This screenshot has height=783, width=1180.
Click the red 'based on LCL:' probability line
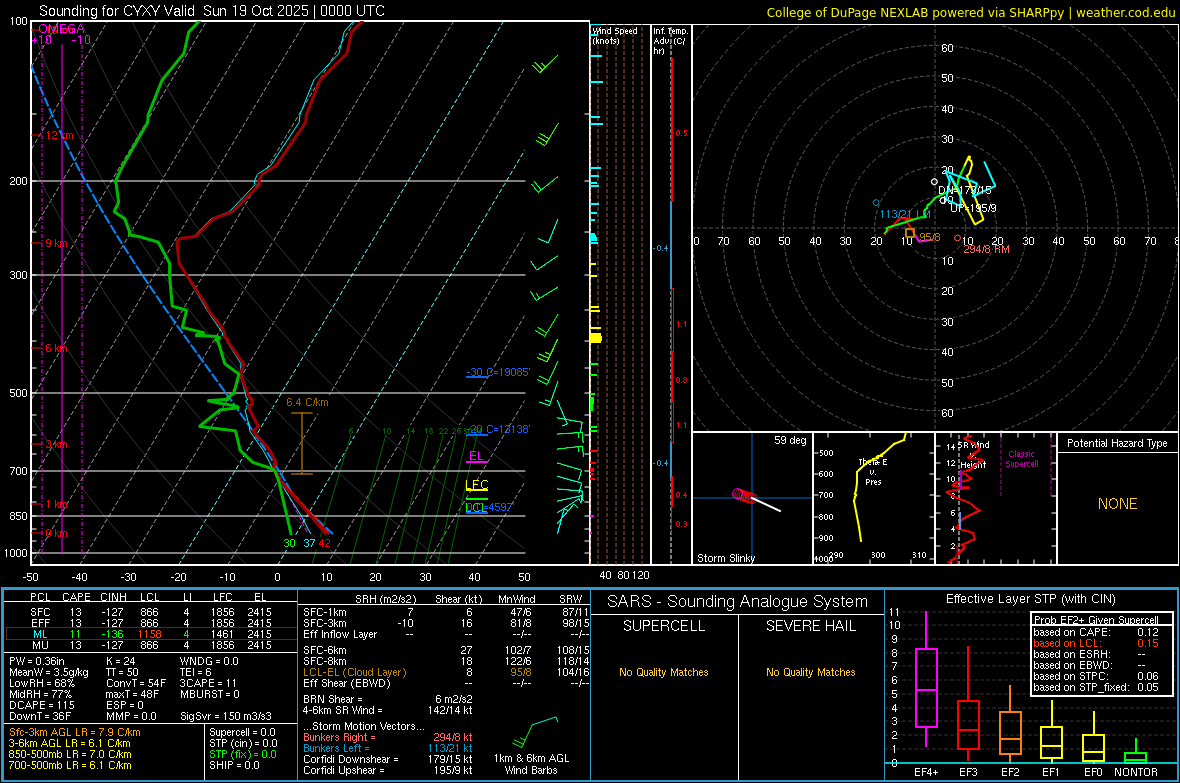[x=1096, y=643]
